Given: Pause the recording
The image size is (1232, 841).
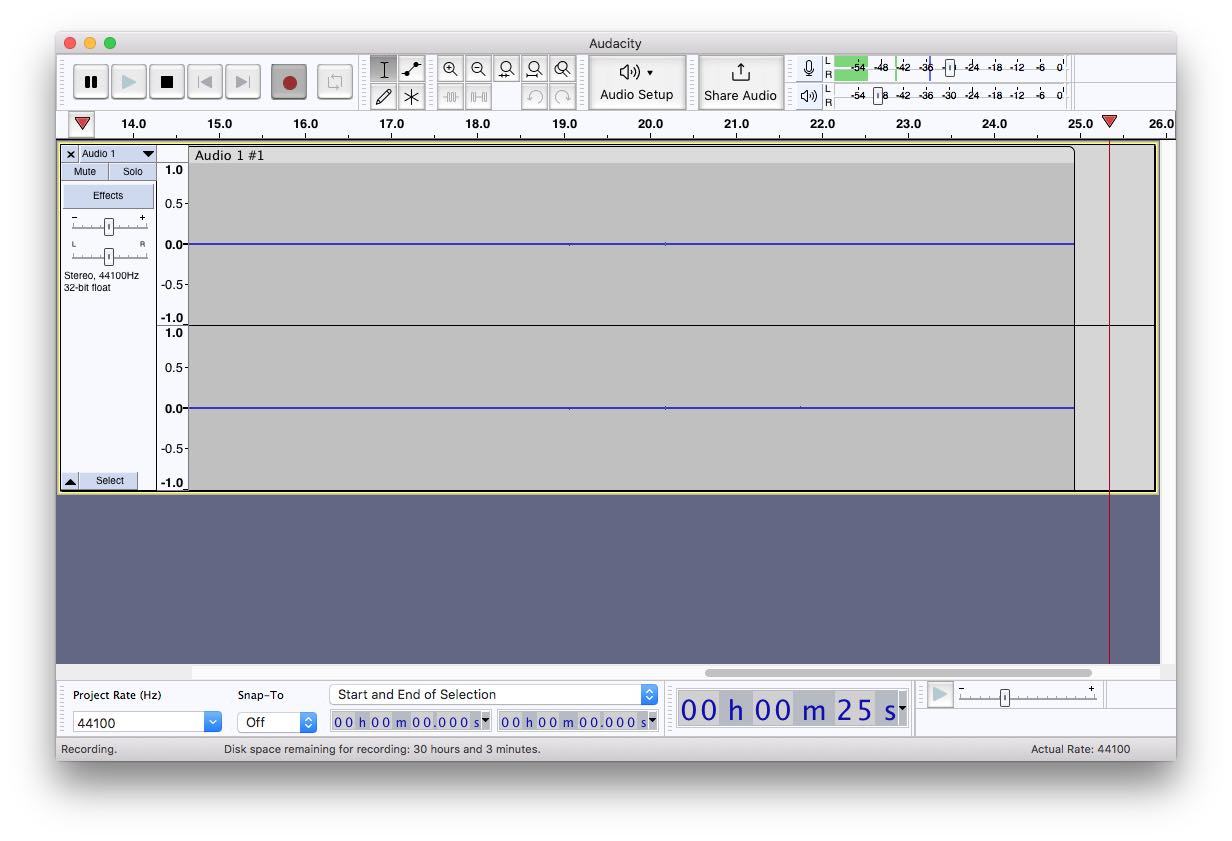Looking at the screenshot, I should (x=91, y=82).
